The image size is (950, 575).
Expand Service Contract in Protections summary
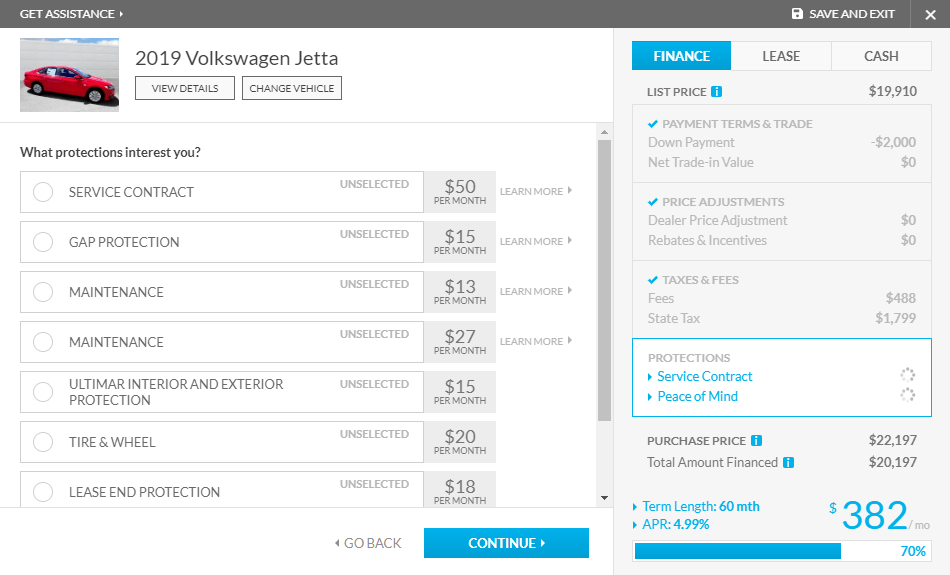coord(700,376)
